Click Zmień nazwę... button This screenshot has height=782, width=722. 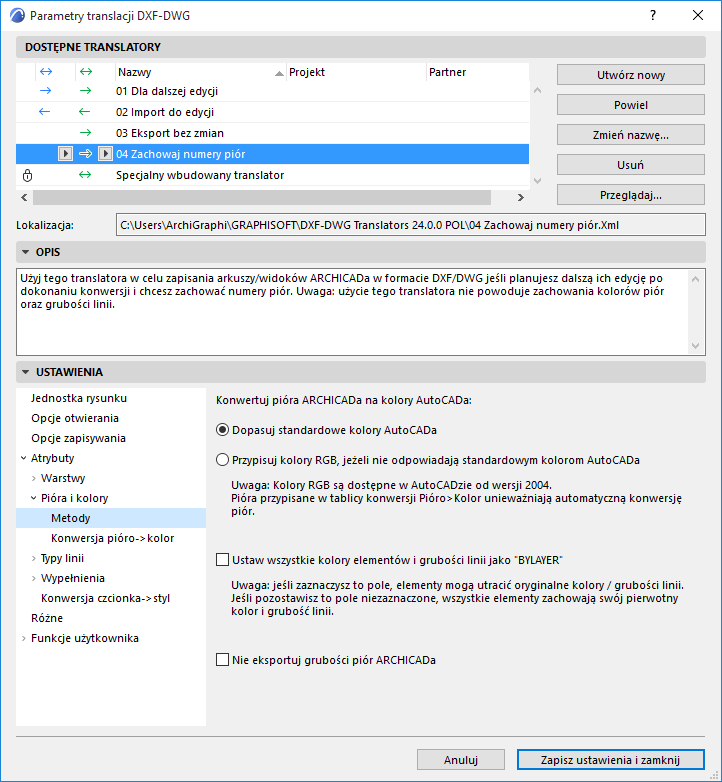(631, 135)
